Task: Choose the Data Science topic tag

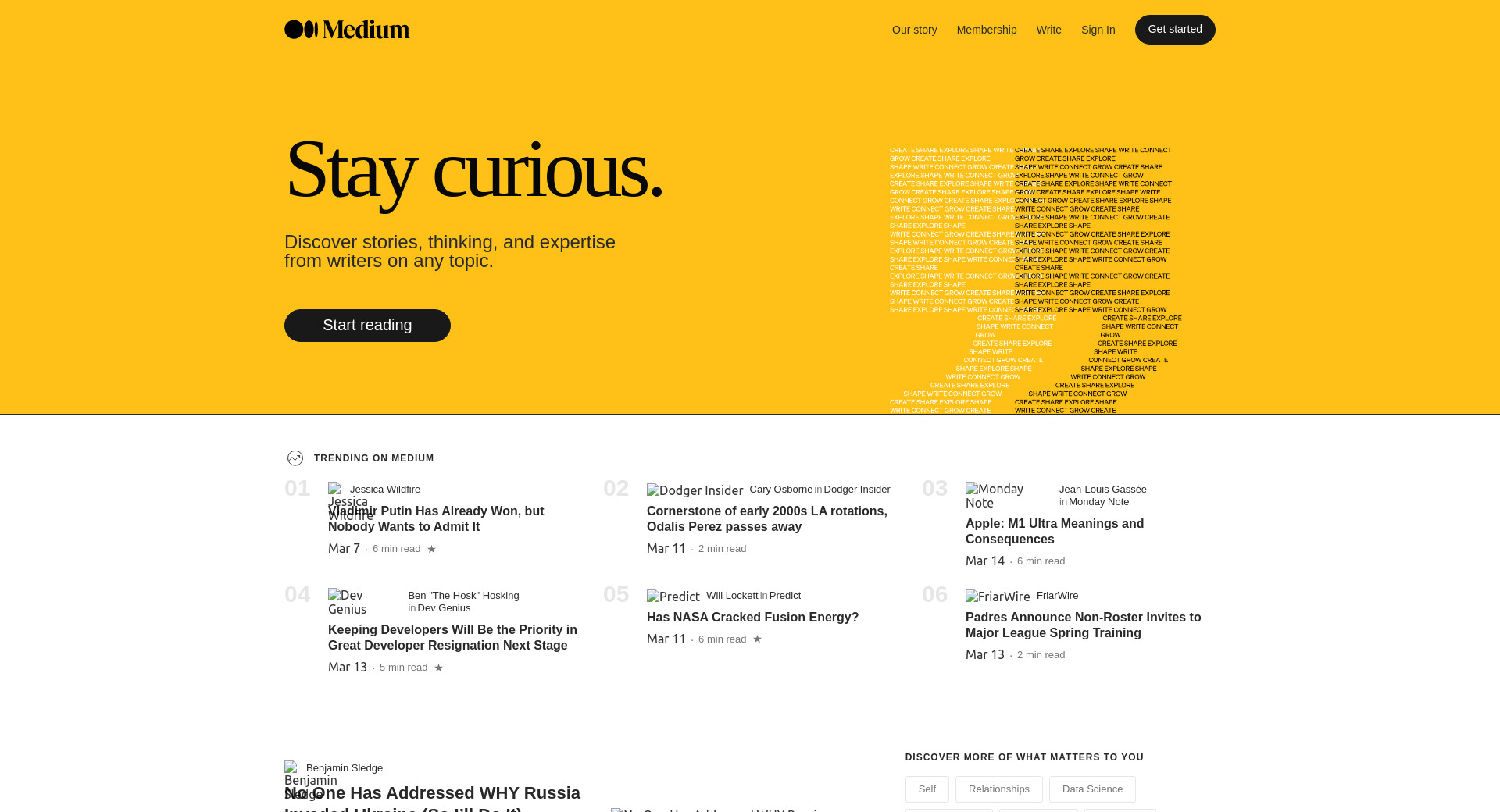Action: click(1091, 789)
